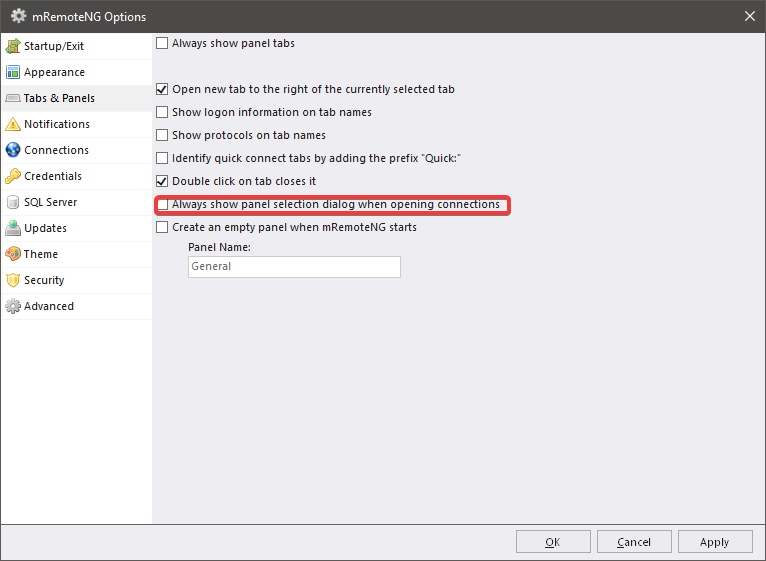Viewport: 766px width, 561px height.
Task: Click the Panel Name text field
Action: tap(294, 267)
